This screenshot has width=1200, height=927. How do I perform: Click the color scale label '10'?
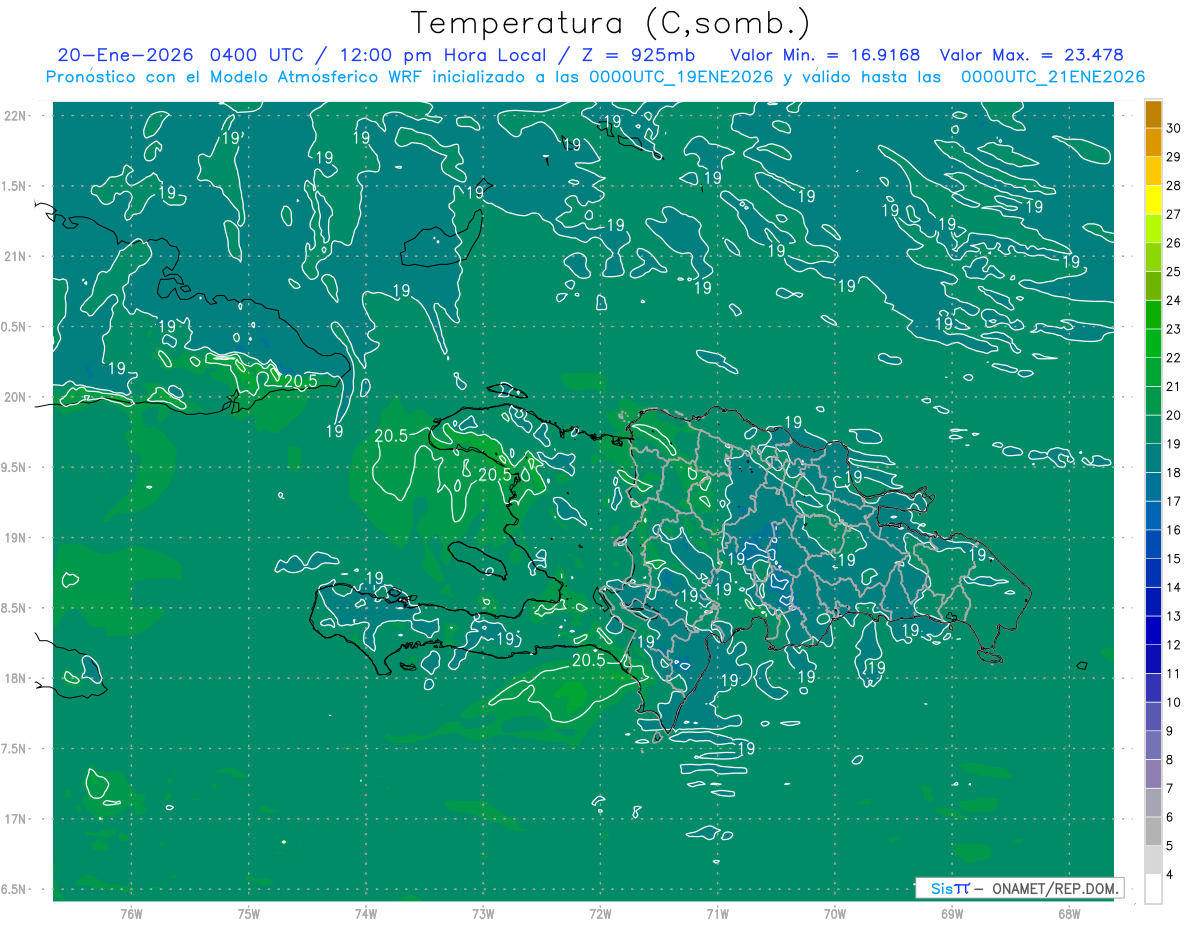tap(1173, 702)
